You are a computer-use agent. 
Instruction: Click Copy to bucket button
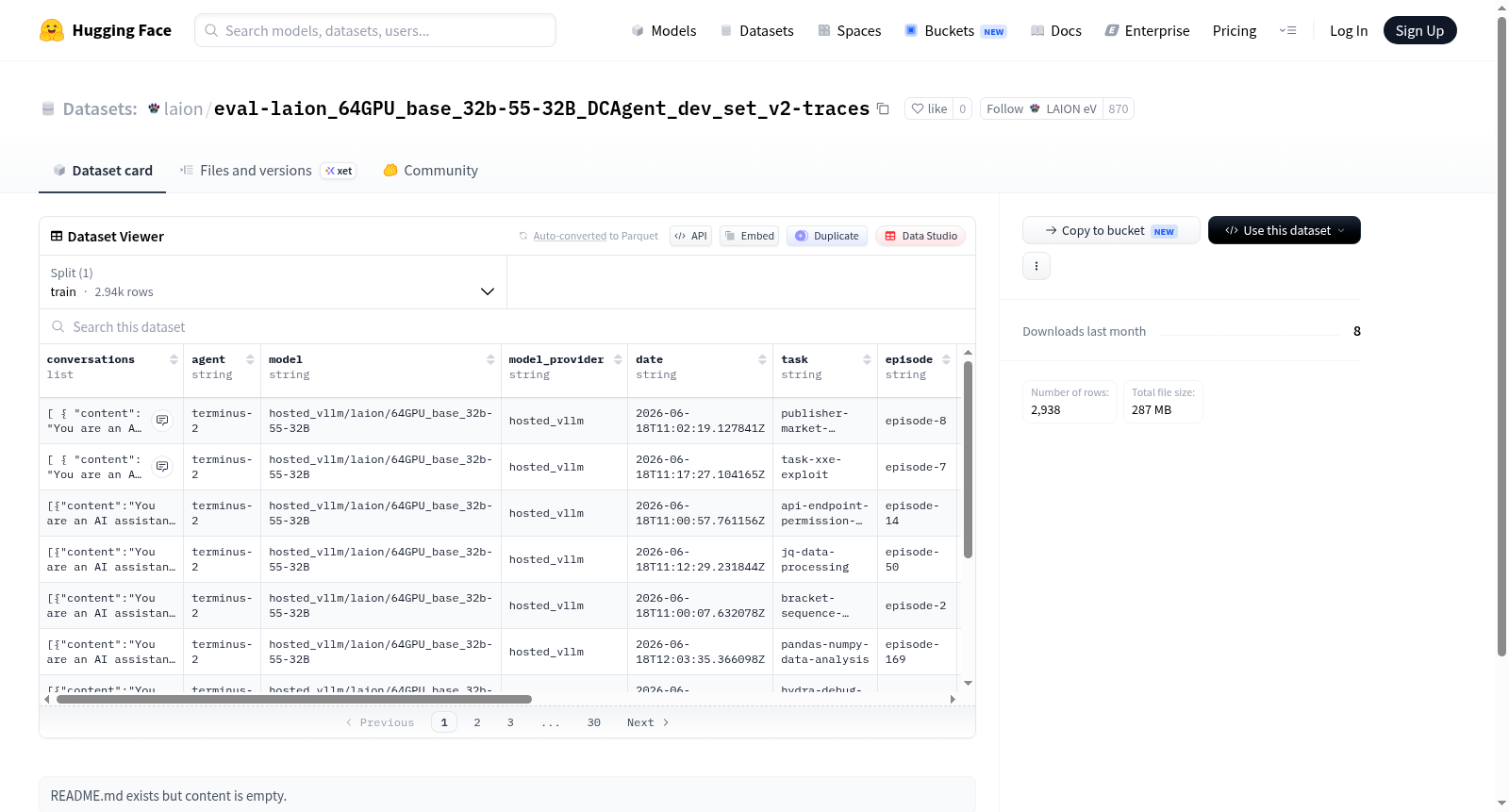coord(1111,230)
